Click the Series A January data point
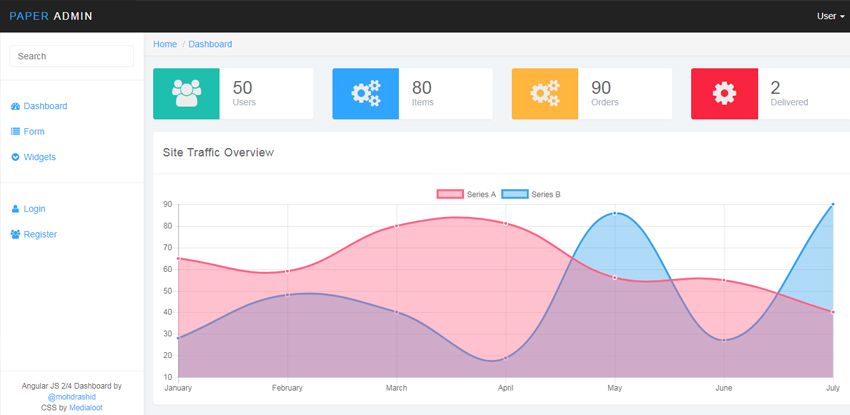 point(178,258)
